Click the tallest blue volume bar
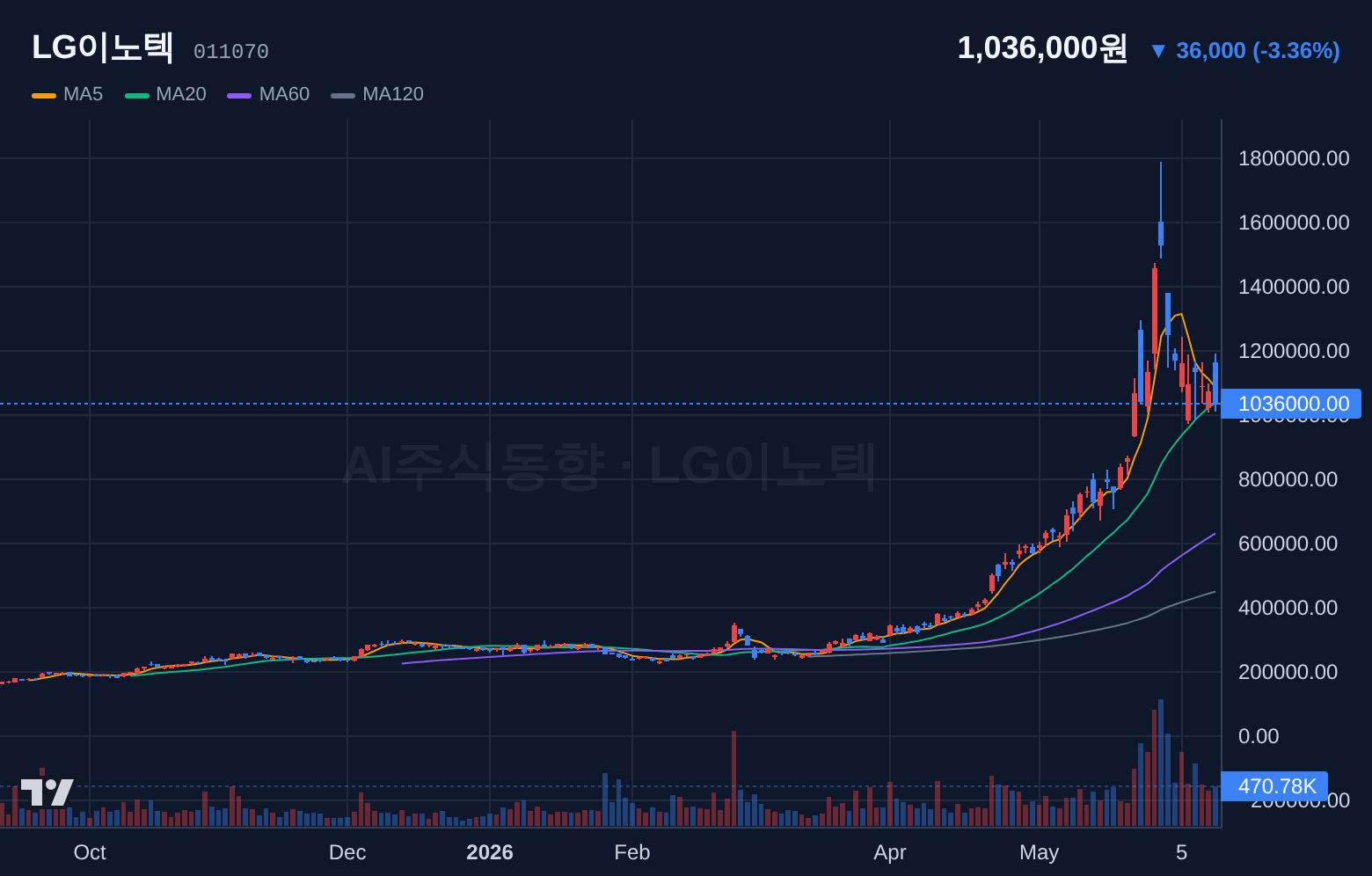This screenshot has width=1372, height=876. (1161, 763)
